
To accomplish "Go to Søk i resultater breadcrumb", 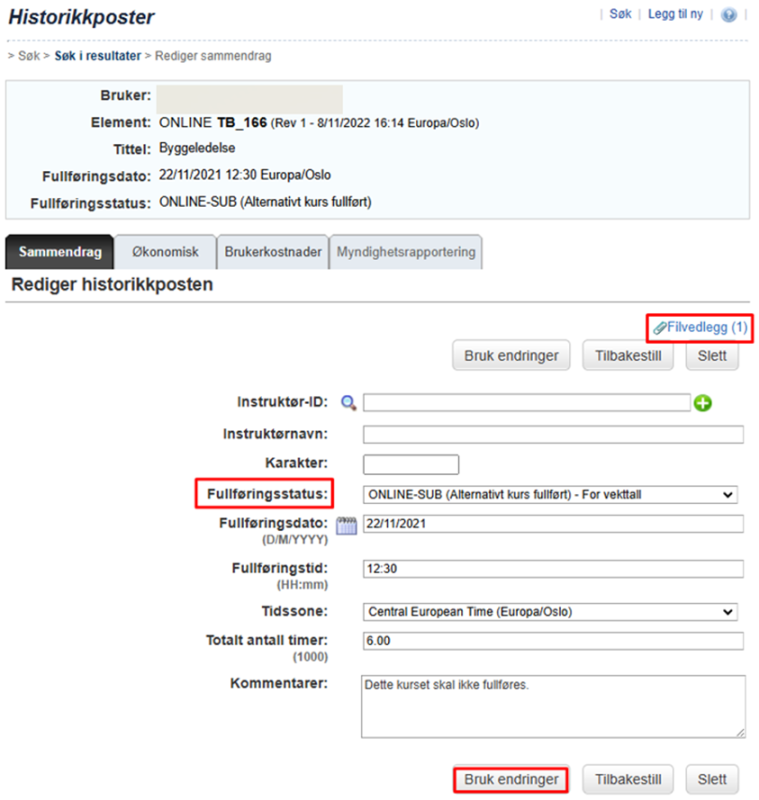I will (x=97, y=56).
